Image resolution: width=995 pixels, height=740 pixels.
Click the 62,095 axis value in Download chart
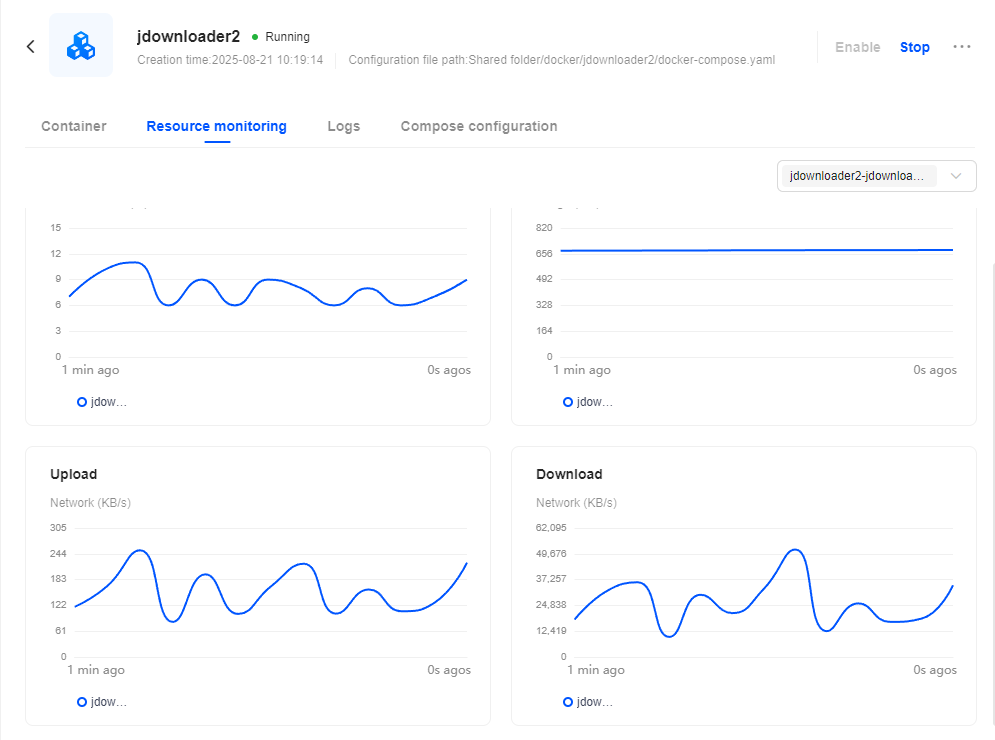(x=551, y=527)
